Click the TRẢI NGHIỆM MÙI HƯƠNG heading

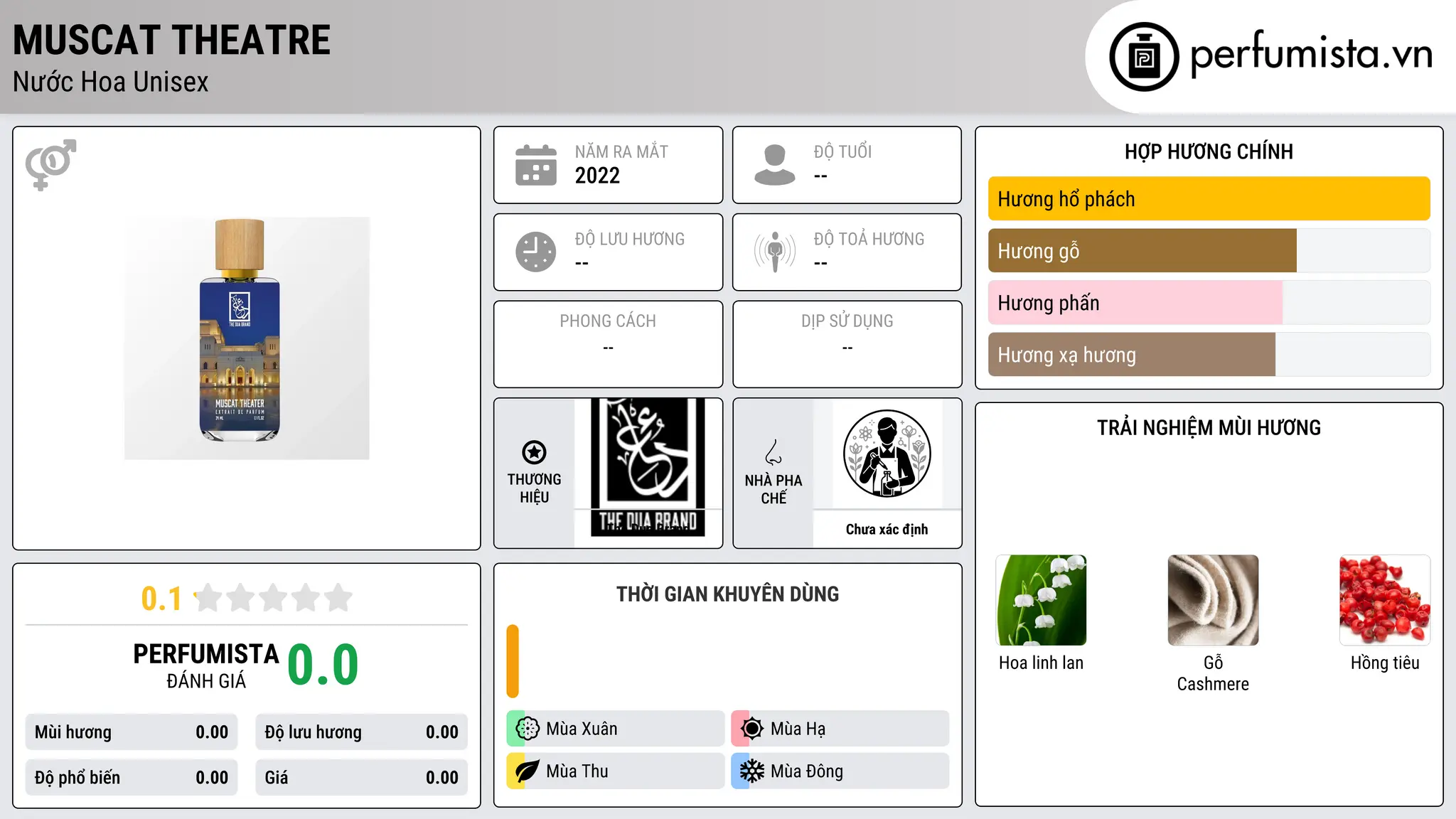click(1209, 427)
